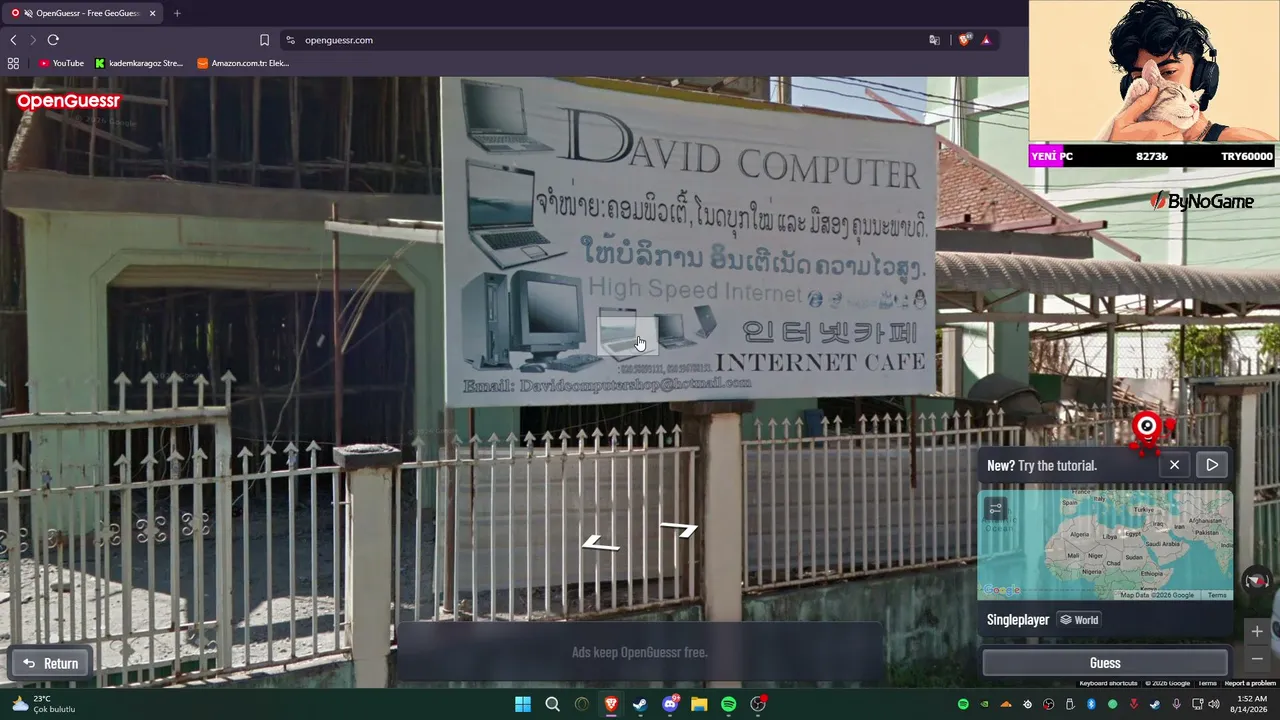This screenshot has height=720, width=1280.
Task: Open the translate page icon
Action: (x=934, y=40)
